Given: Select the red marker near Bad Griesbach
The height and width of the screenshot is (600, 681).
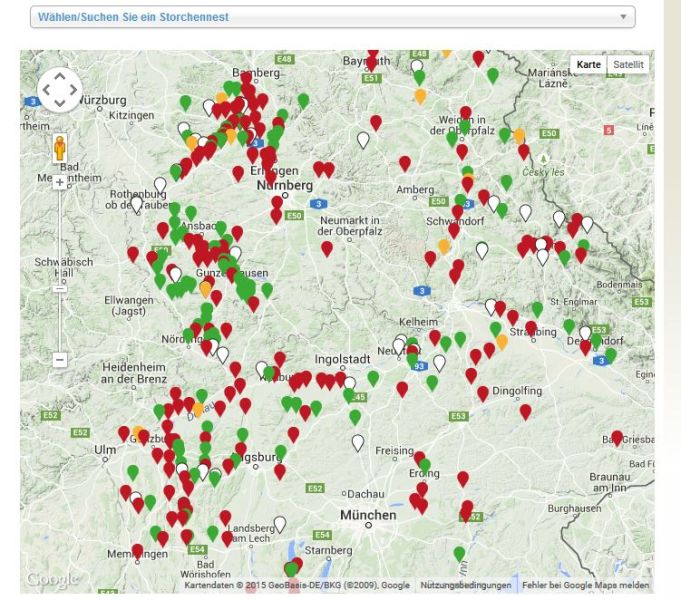Looking at the screenshot, I should 617,437.
